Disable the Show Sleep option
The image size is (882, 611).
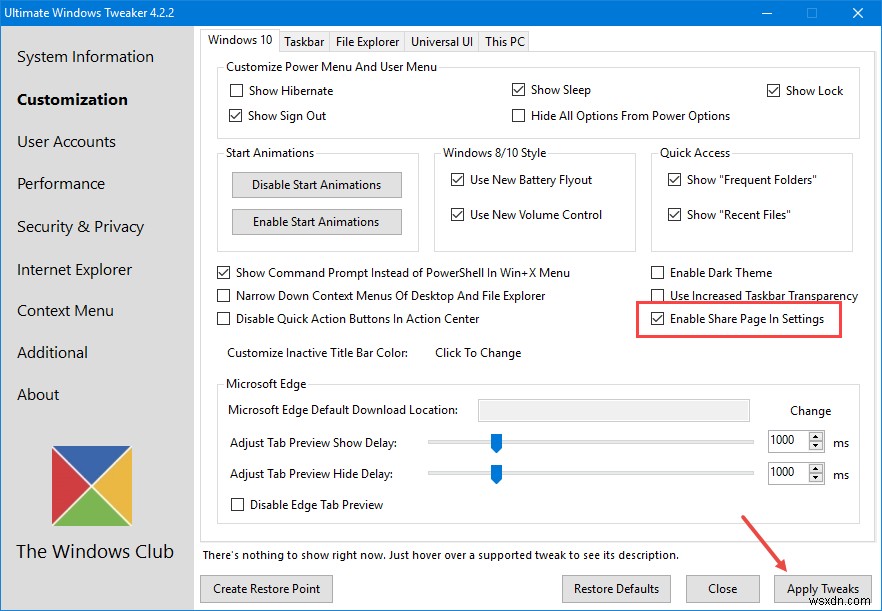pos(519,89)
